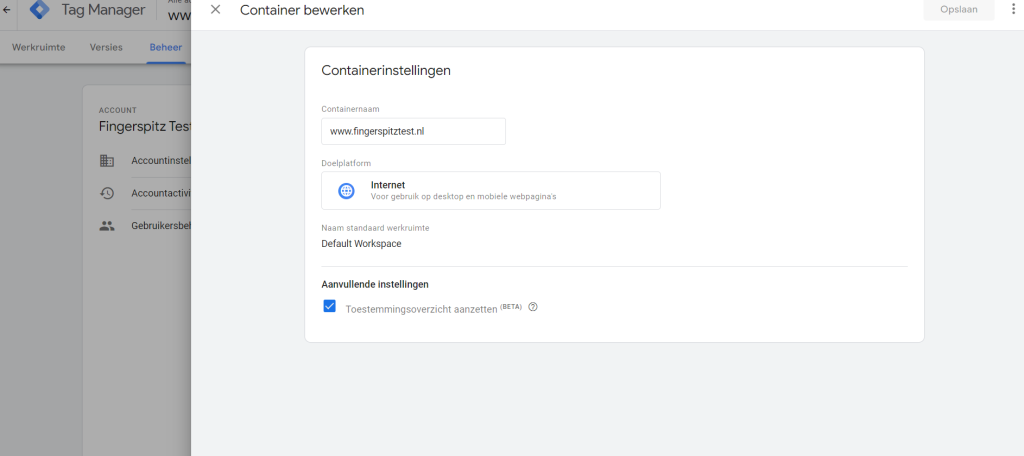
Task: Close the Container bewerken panel
Action: [216, 10]
